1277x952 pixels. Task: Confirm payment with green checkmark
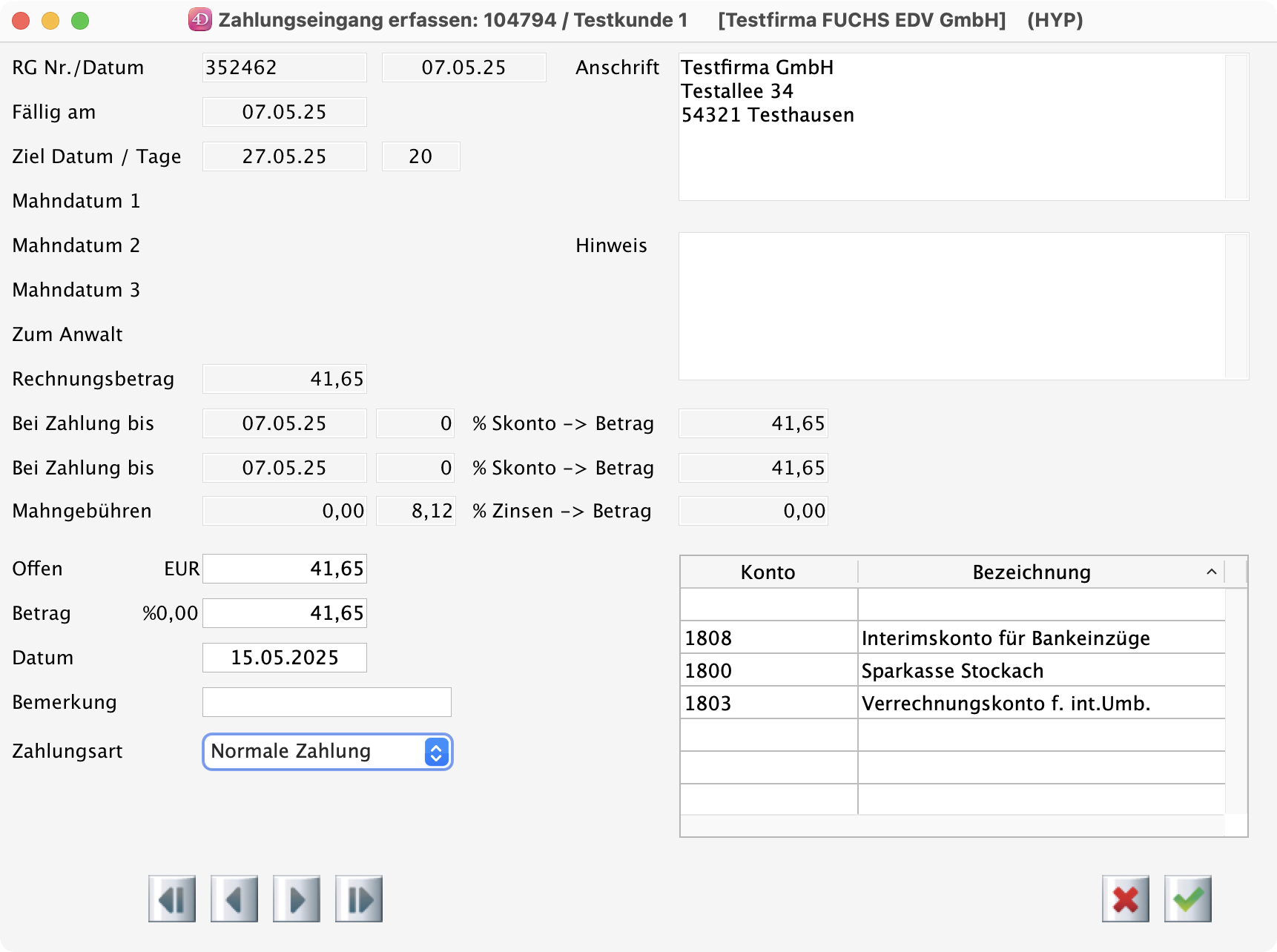click(x=1187, y=899)
